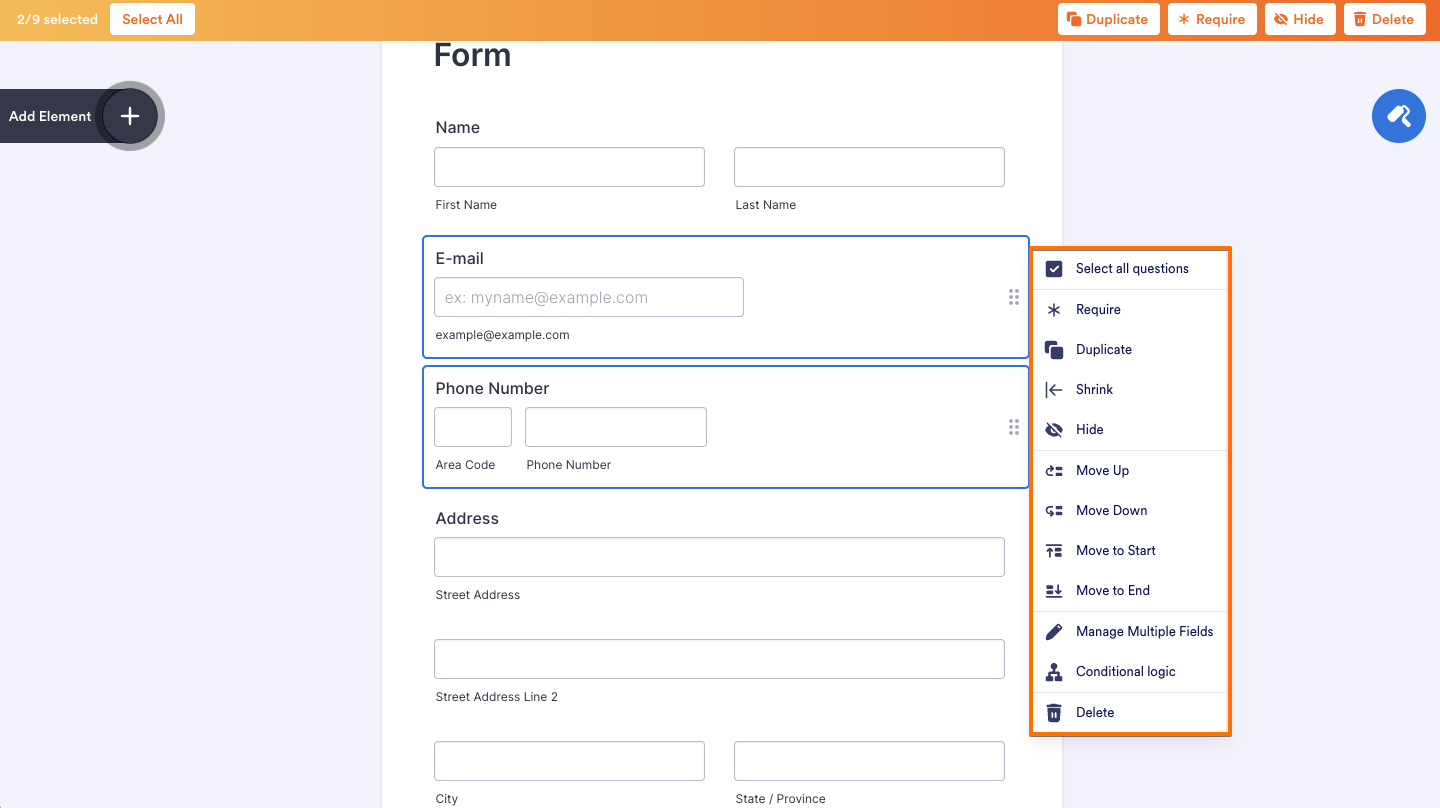Click the Add Element plus icon
Image resolution: width=1440 pixels, height=808 pixels.
129,116
